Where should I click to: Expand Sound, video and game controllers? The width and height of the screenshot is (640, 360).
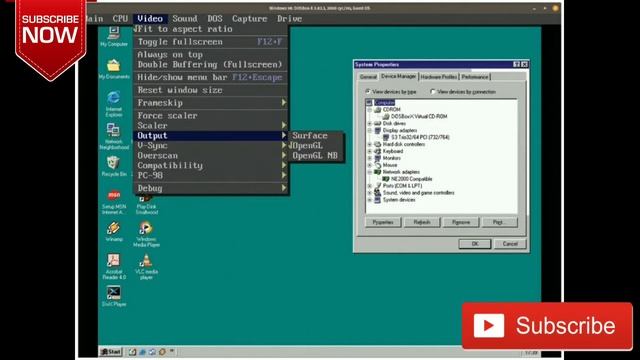tap(370, 193)
